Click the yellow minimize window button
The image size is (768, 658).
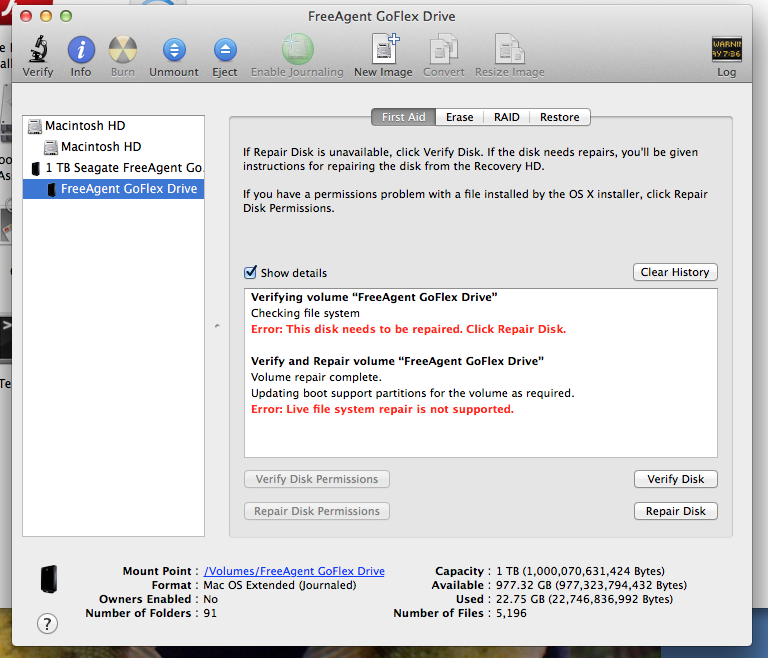click(x=46, y=16)
